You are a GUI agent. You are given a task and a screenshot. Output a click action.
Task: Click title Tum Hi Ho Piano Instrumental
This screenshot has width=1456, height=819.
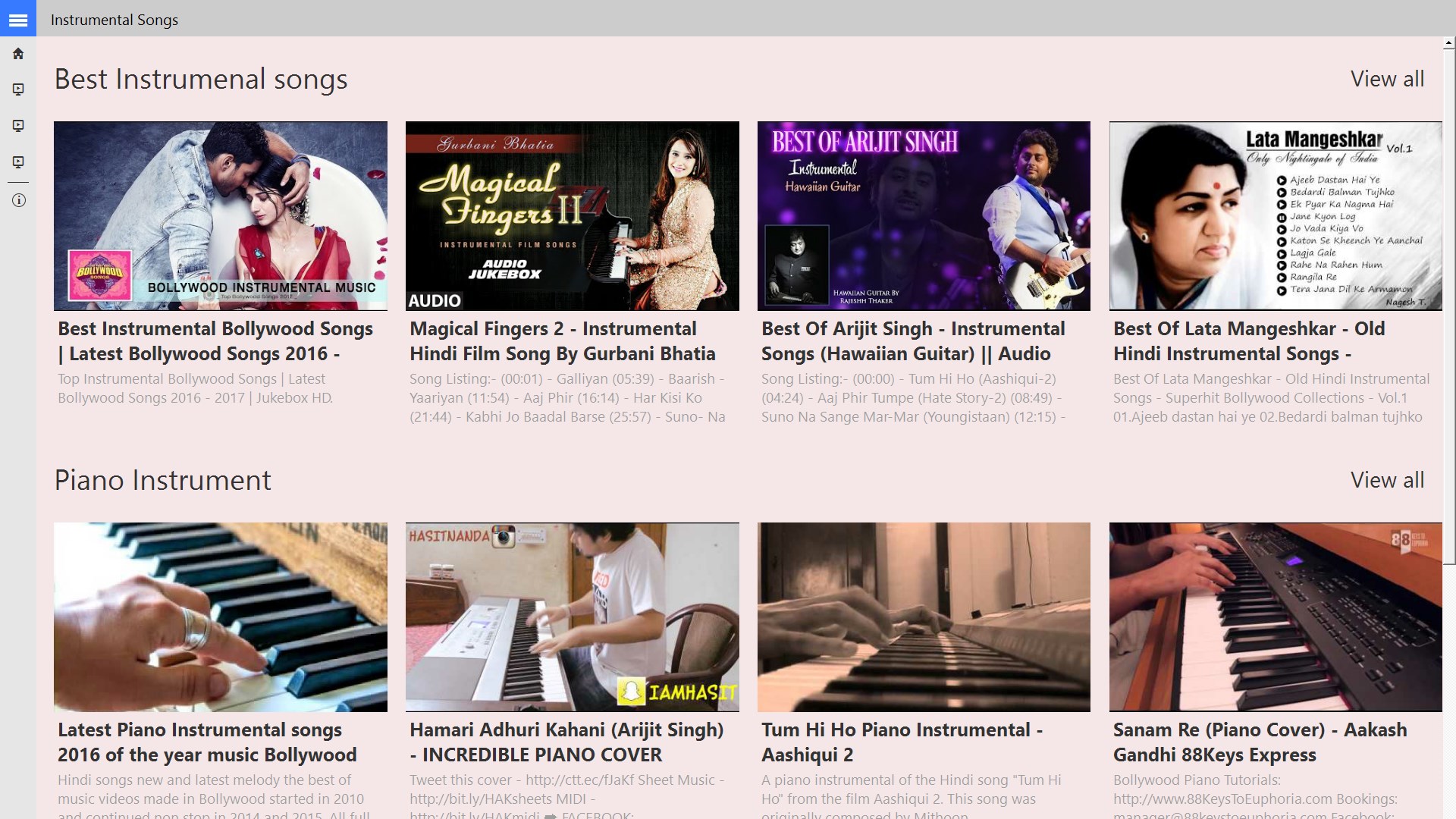(x=902, y=742)
